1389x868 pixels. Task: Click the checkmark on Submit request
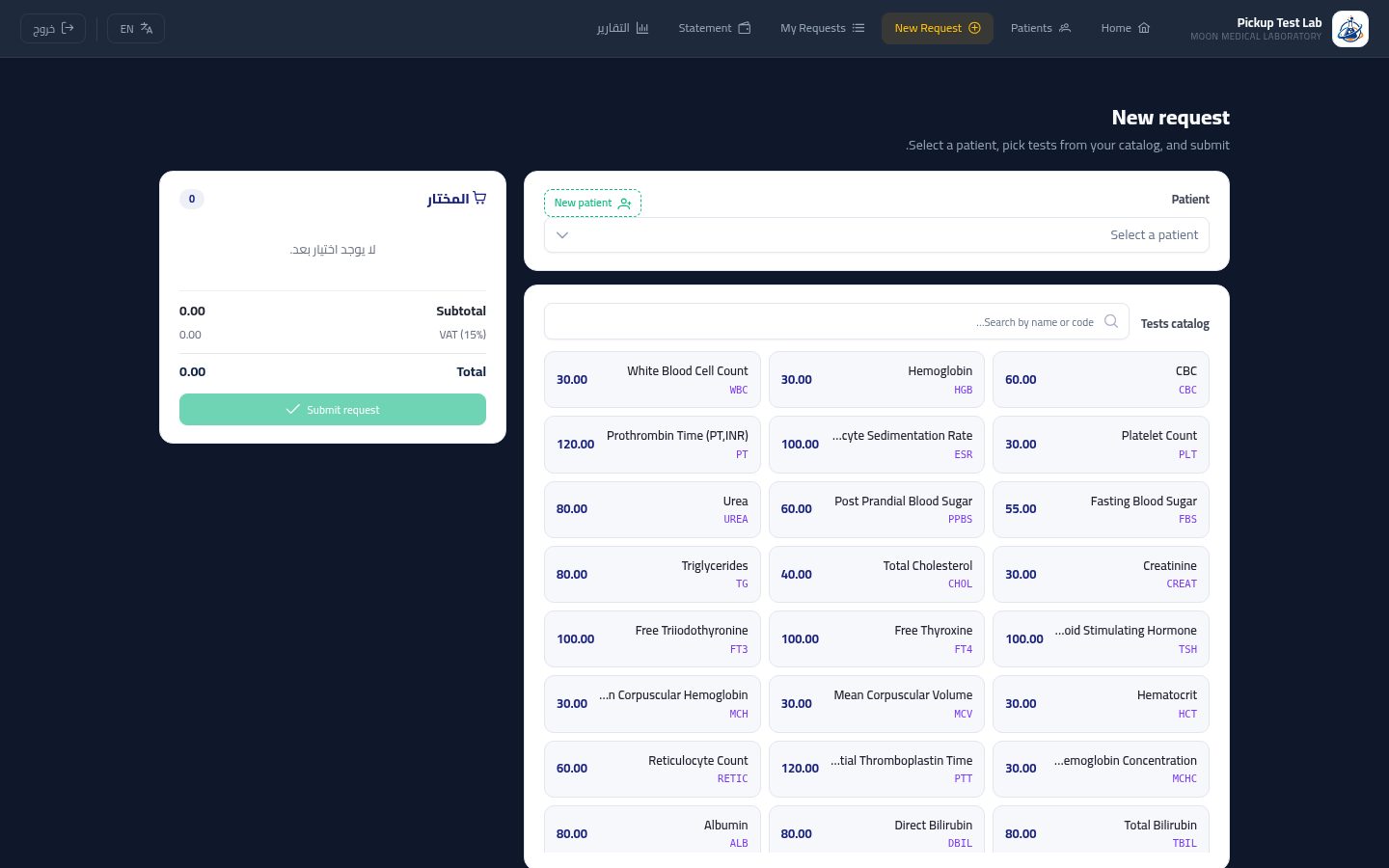point(293,409)
